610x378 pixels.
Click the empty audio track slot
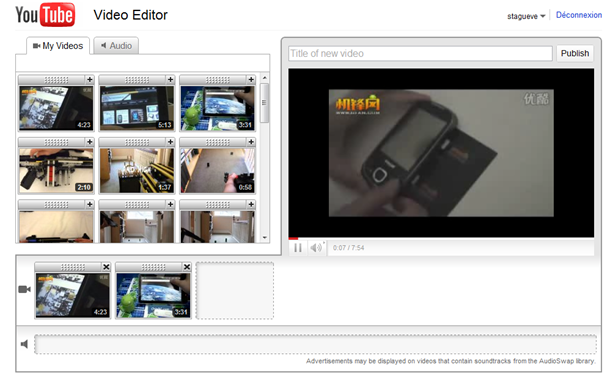point(316,344)
